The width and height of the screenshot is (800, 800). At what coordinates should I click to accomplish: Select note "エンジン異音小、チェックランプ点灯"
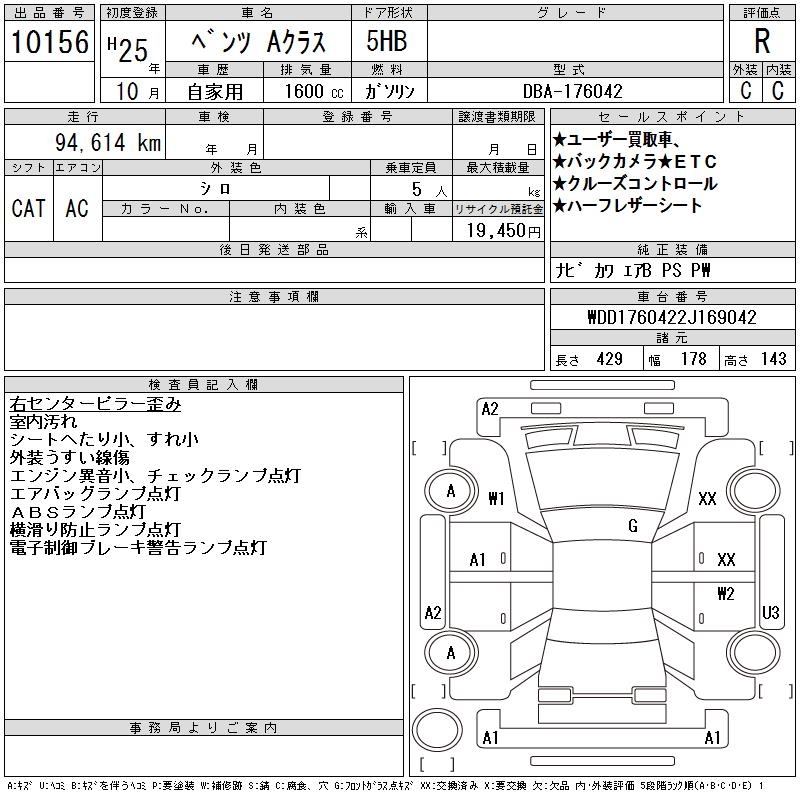(155, 476)
